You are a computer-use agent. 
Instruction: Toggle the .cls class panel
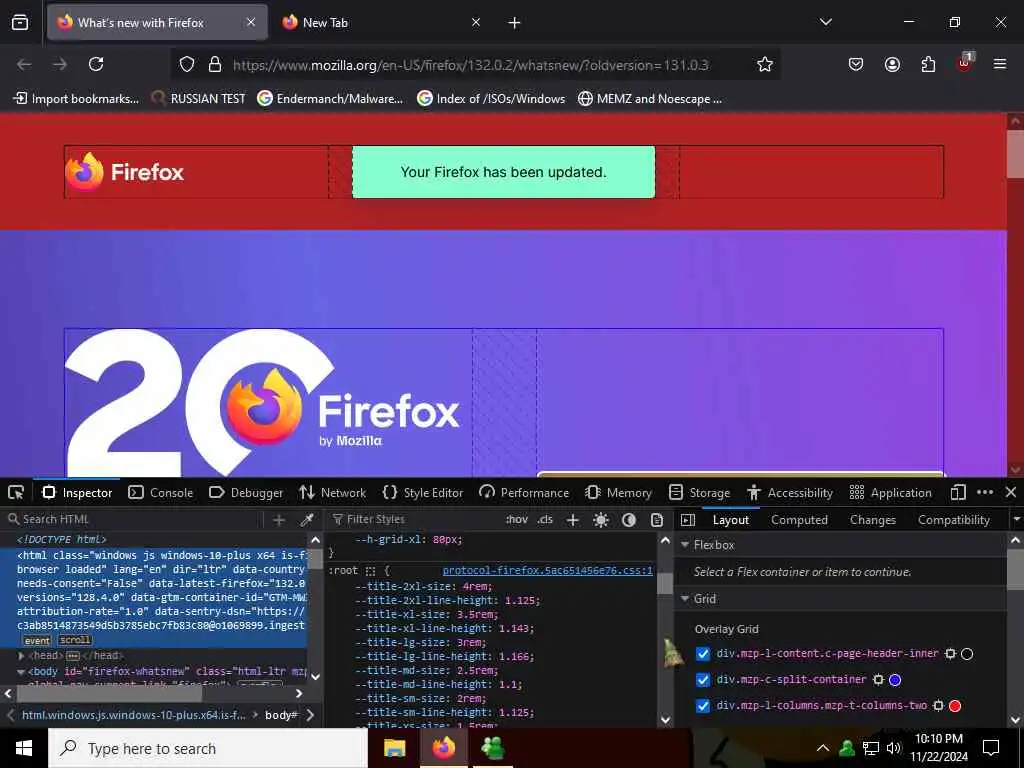coord(545,520)
